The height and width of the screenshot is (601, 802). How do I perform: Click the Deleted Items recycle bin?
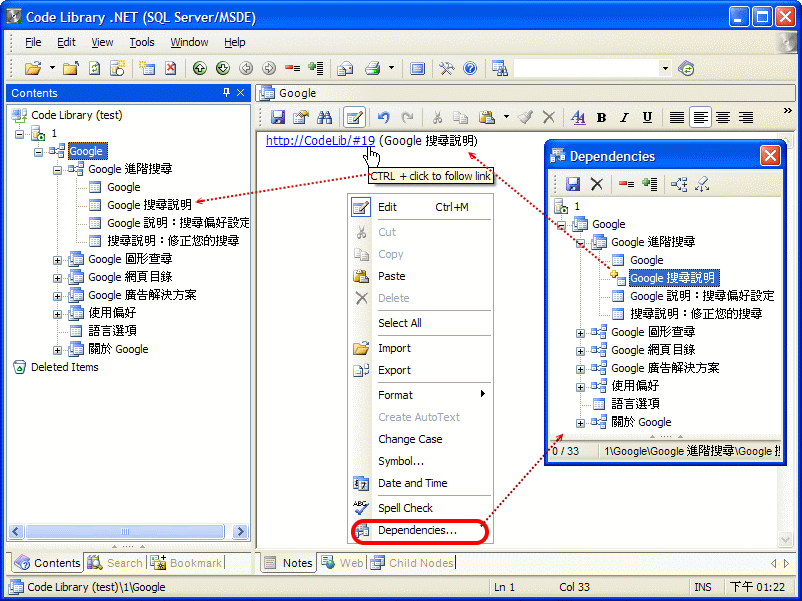(x=19, y=367)
